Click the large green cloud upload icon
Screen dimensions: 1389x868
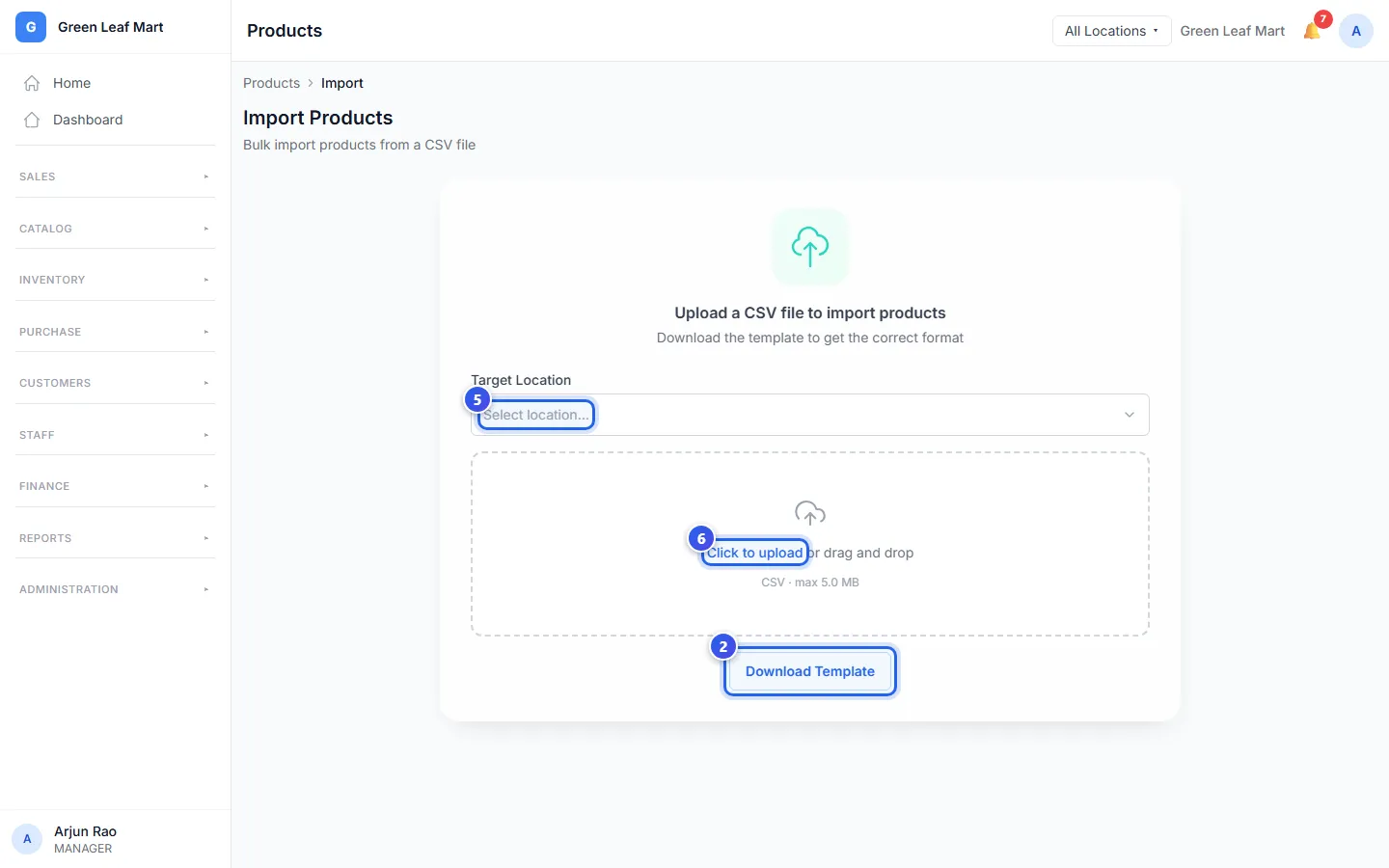pyautogui.click(x=810, y=247)
